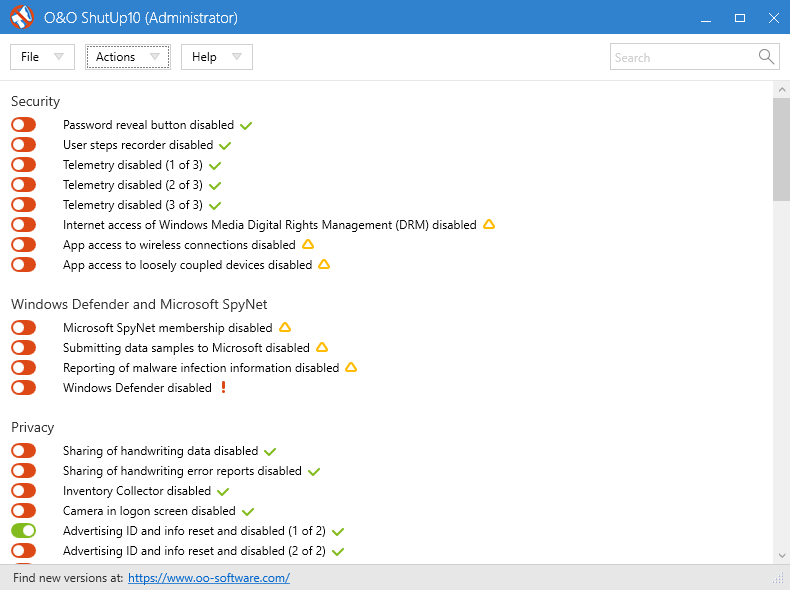Click yellow triangle beside malware infection reporting
Screen dimensions: 790x590
pyautogui.click(x=351, y=367)
